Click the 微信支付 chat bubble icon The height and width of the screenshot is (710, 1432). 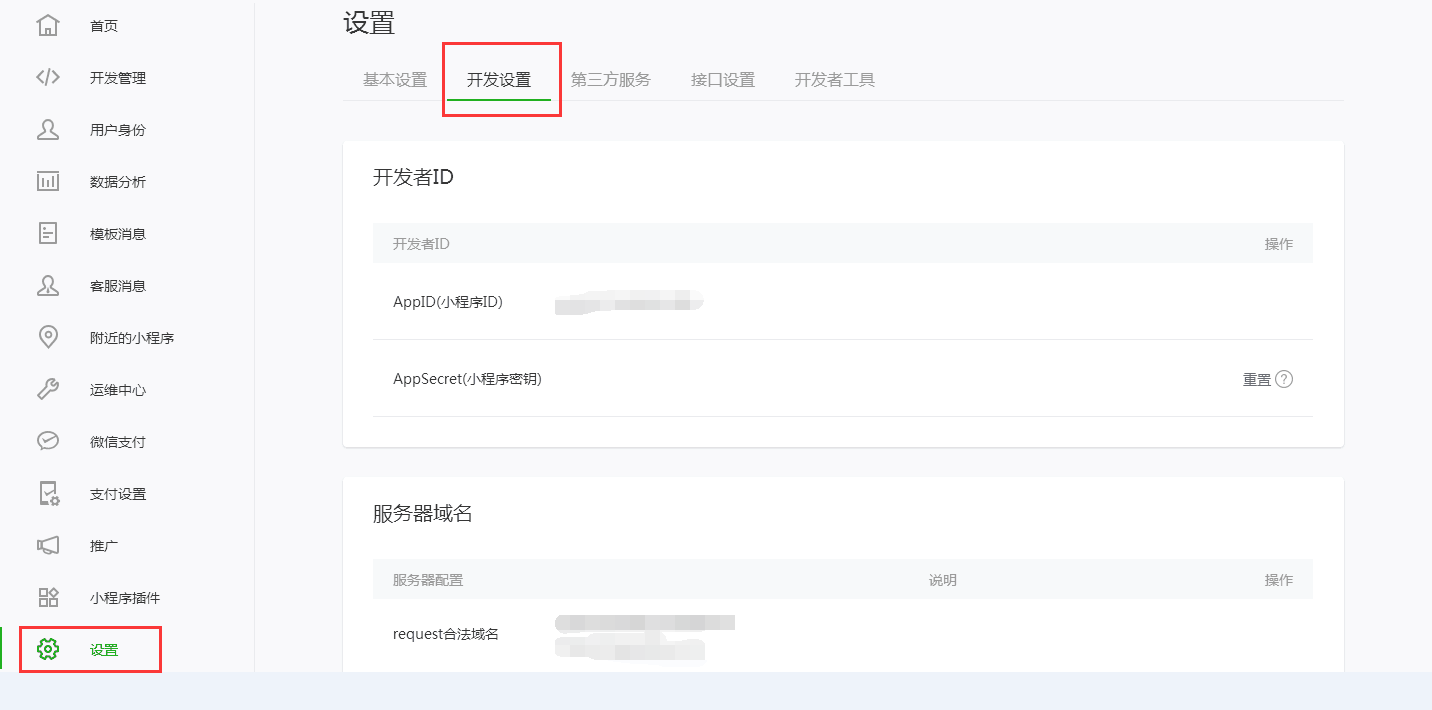tap(48, 442)
